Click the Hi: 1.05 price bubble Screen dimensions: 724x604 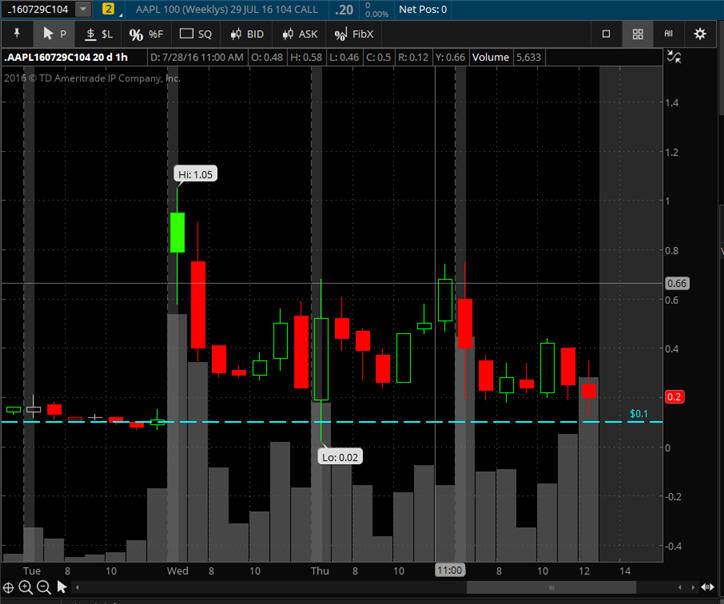pos(195,175)
